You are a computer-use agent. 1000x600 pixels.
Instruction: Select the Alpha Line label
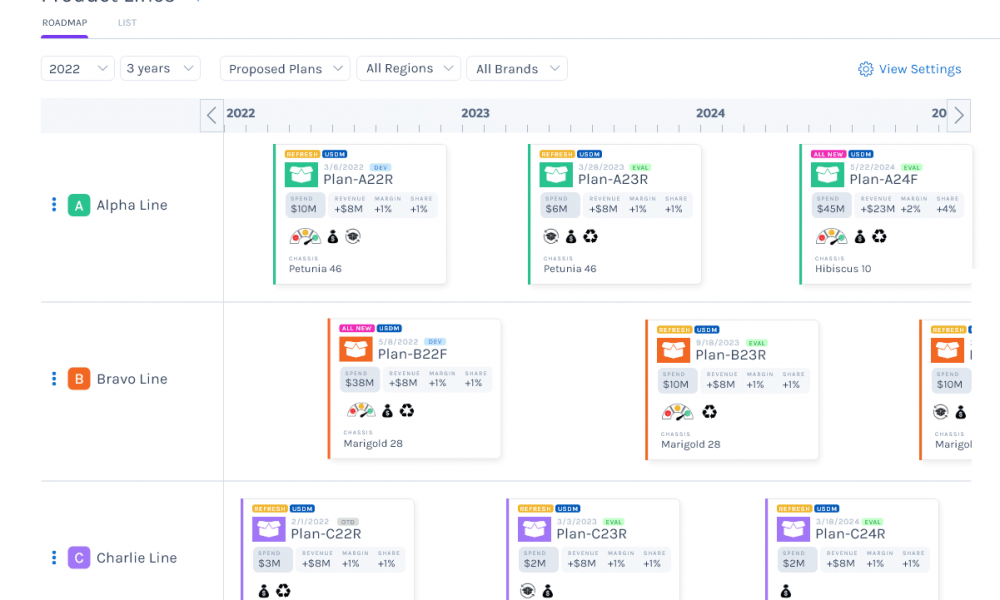click(x=132, y=205)
